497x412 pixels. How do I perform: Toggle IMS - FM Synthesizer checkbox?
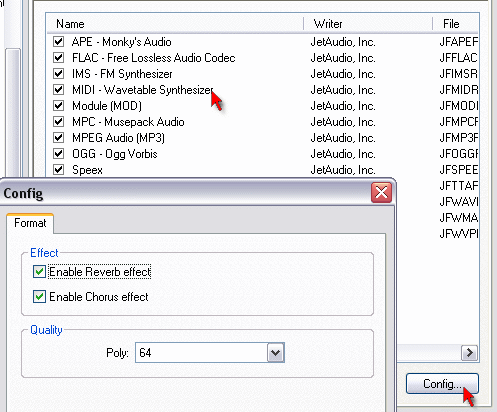[x=59, y=74]
